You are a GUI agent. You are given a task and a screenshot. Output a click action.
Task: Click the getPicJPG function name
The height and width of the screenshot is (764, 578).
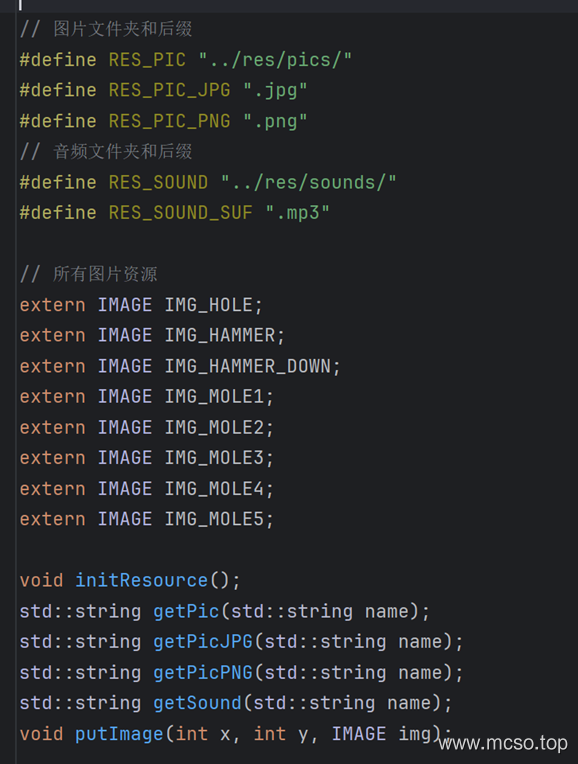click(203, 642)
